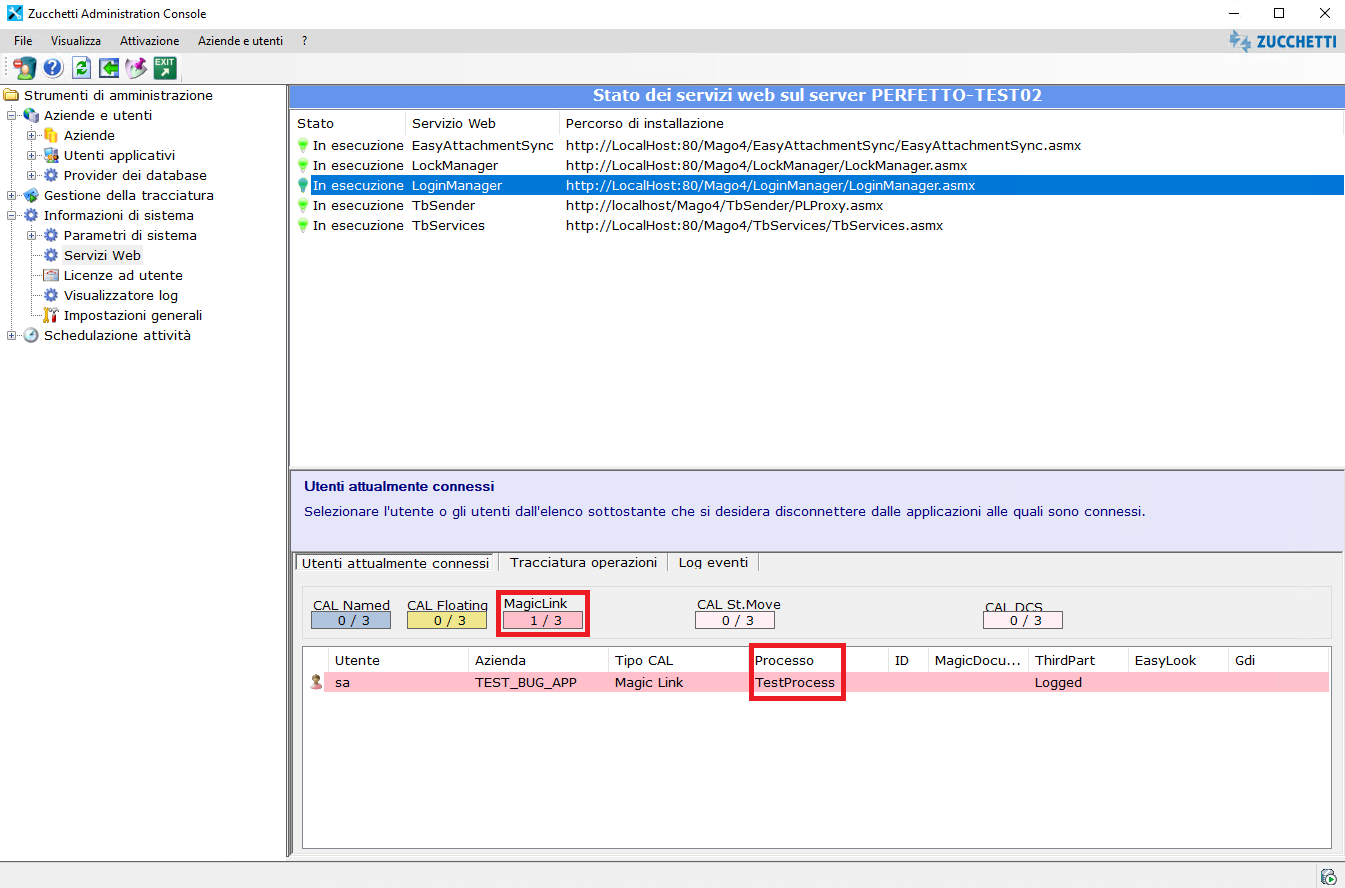Image resolution: width=1345 pixels, height=888 pixels.
Task: Click the green EXIT toolbar icon
Action: point(164,68)
